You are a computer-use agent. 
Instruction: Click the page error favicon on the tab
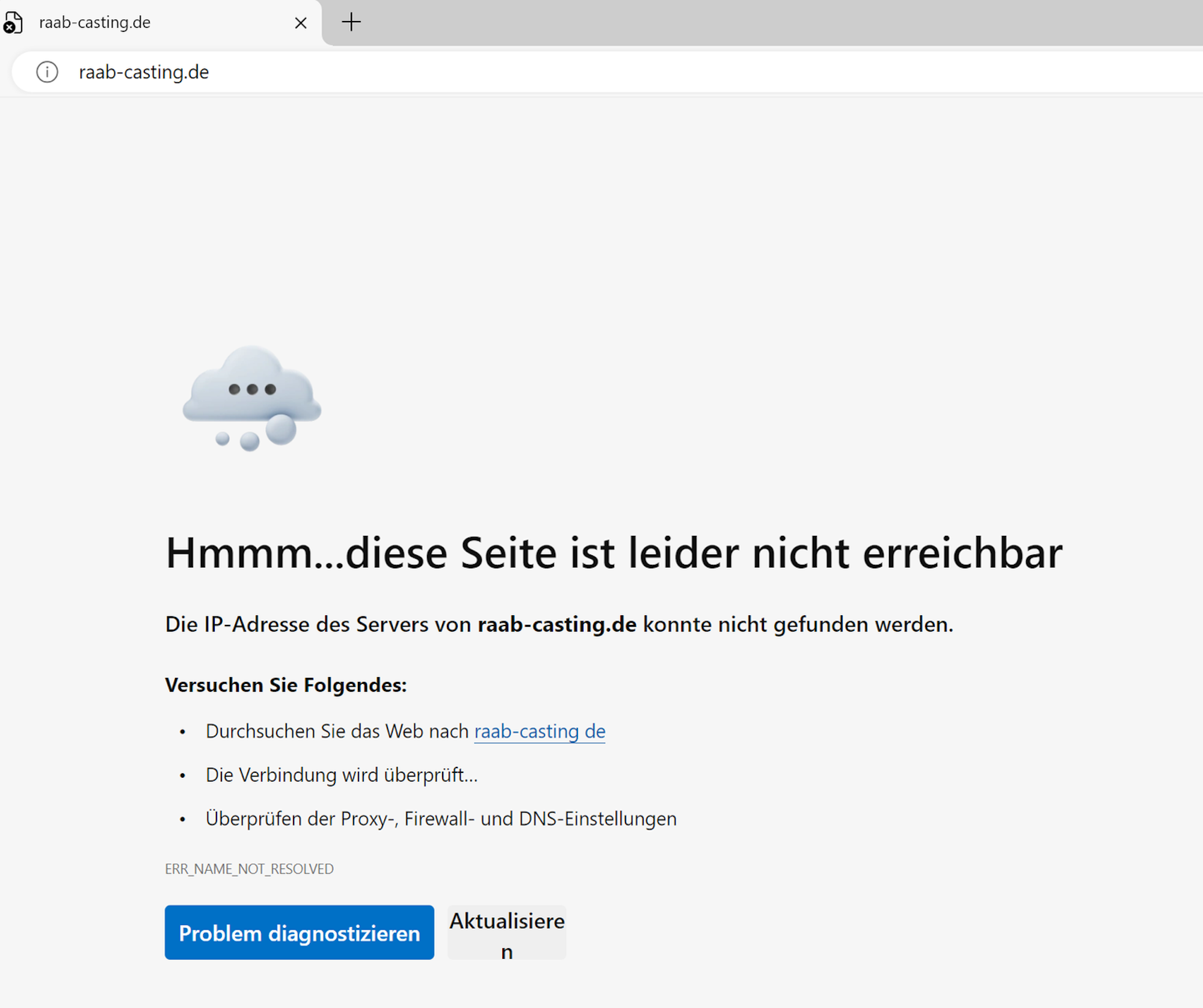tap(13, 23)
